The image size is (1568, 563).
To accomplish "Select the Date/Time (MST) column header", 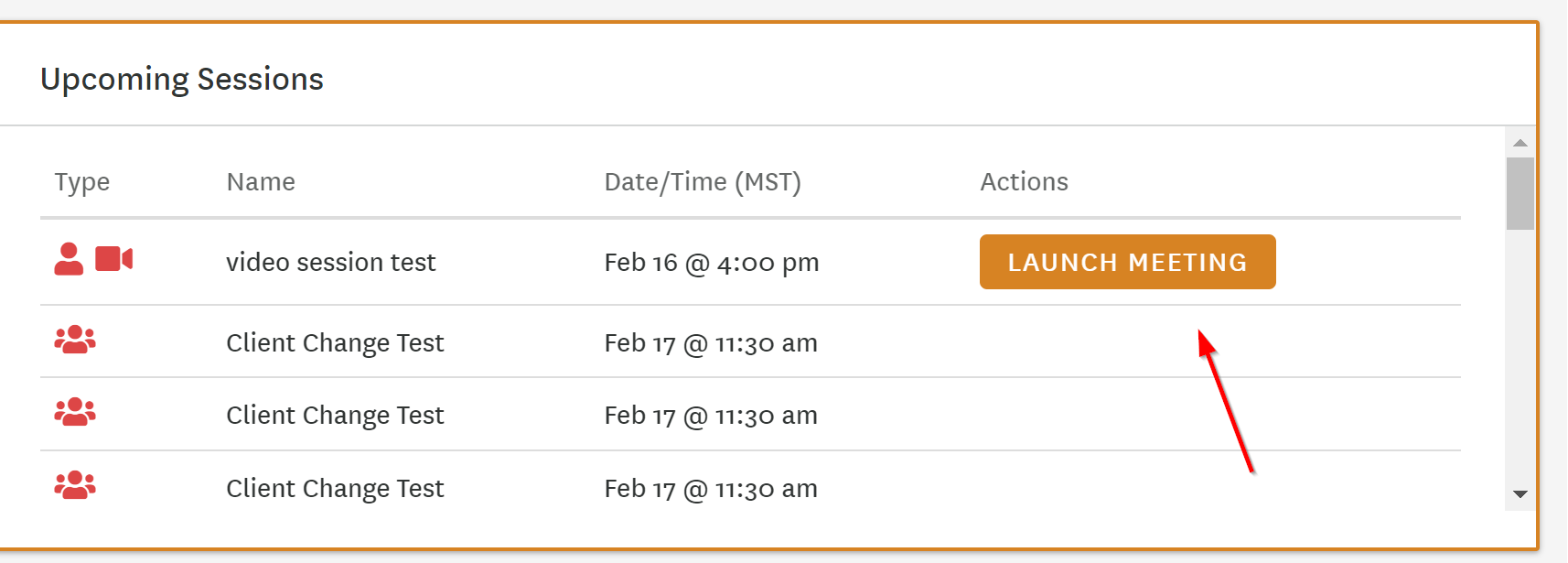I will tap(703, 182).
